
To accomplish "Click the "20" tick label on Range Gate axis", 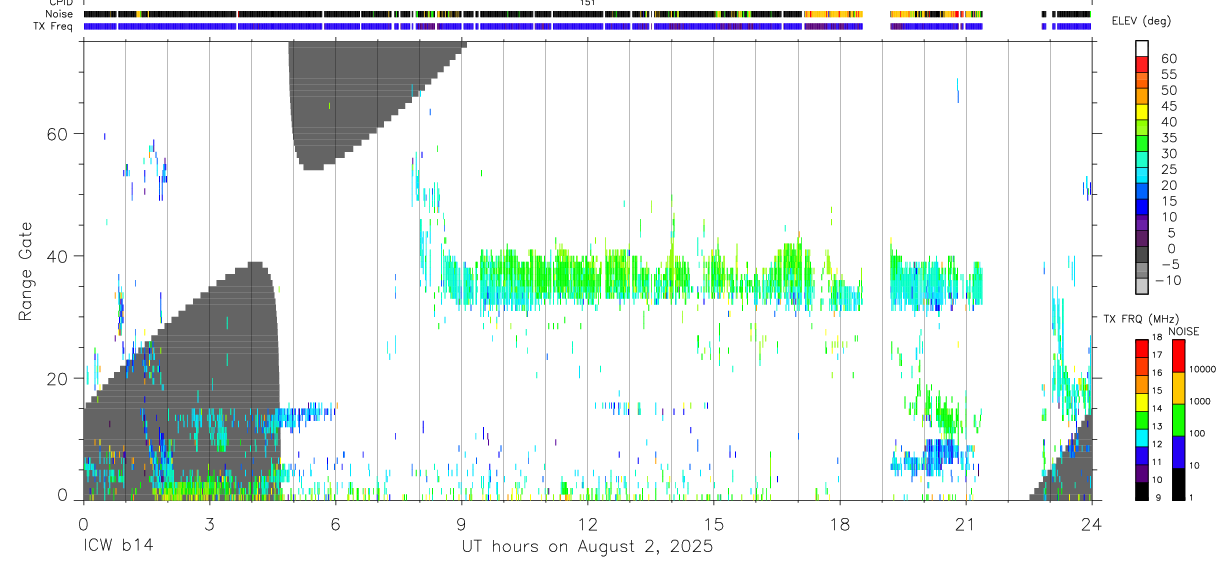I will 59,378.
